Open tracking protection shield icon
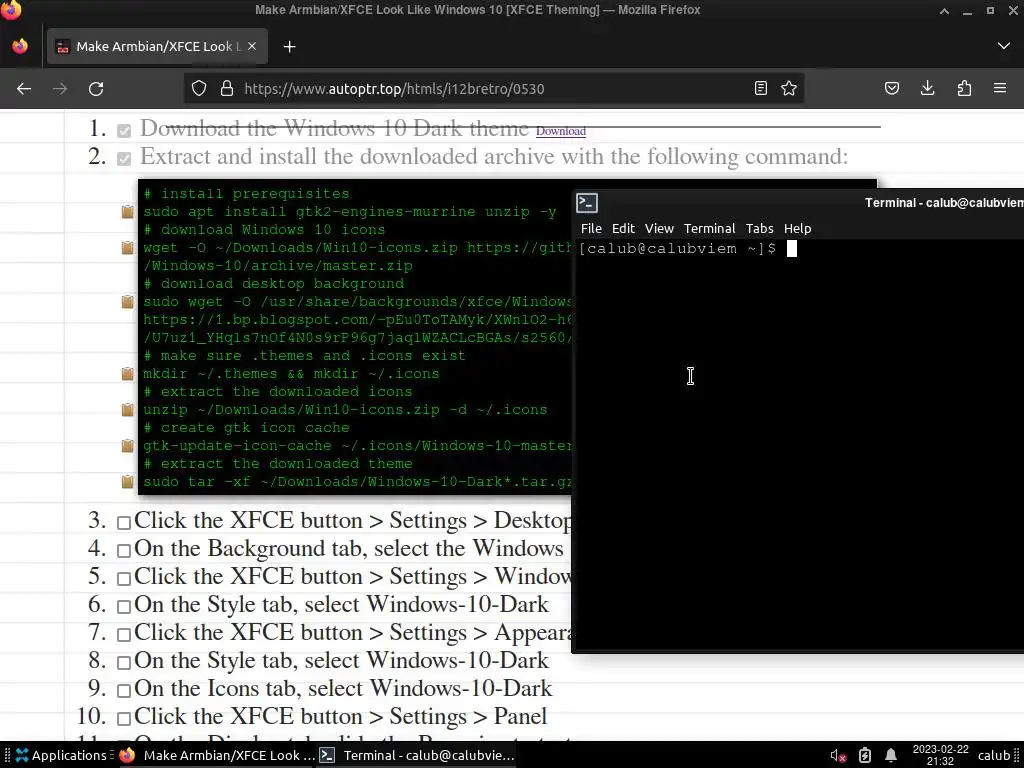 click(x=199, y=88)
